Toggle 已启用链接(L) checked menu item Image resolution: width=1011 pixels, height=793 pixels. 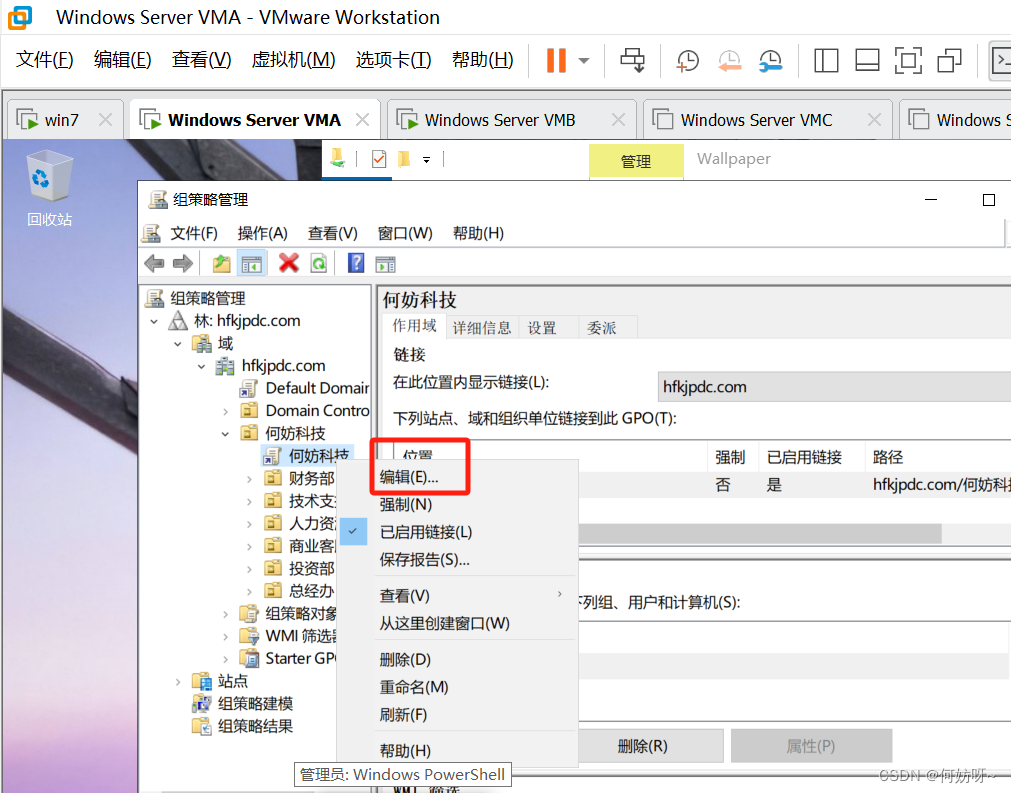pyautogui.click(x=426, y=532)
